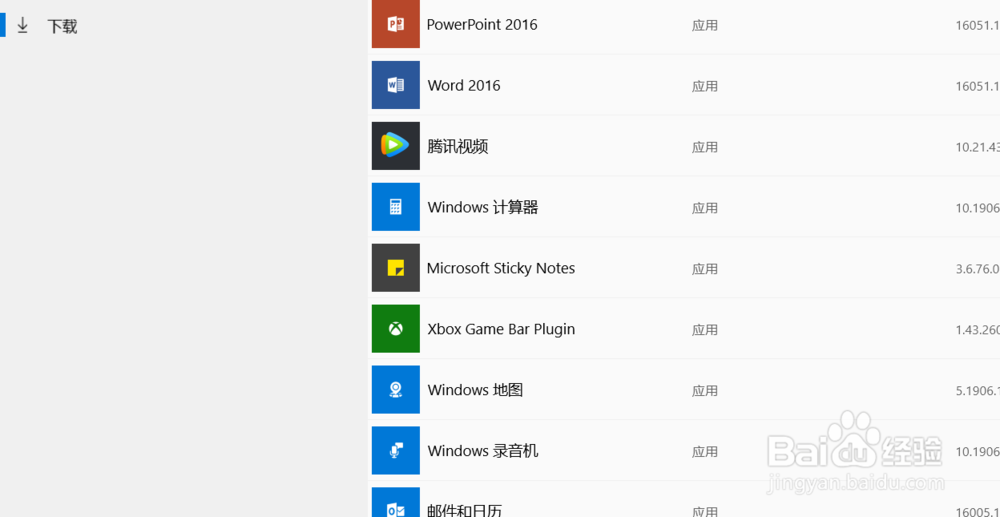Click the Windows 地图 maps icon
This screenshot has height=517, width=1000.
click(395, 390)
